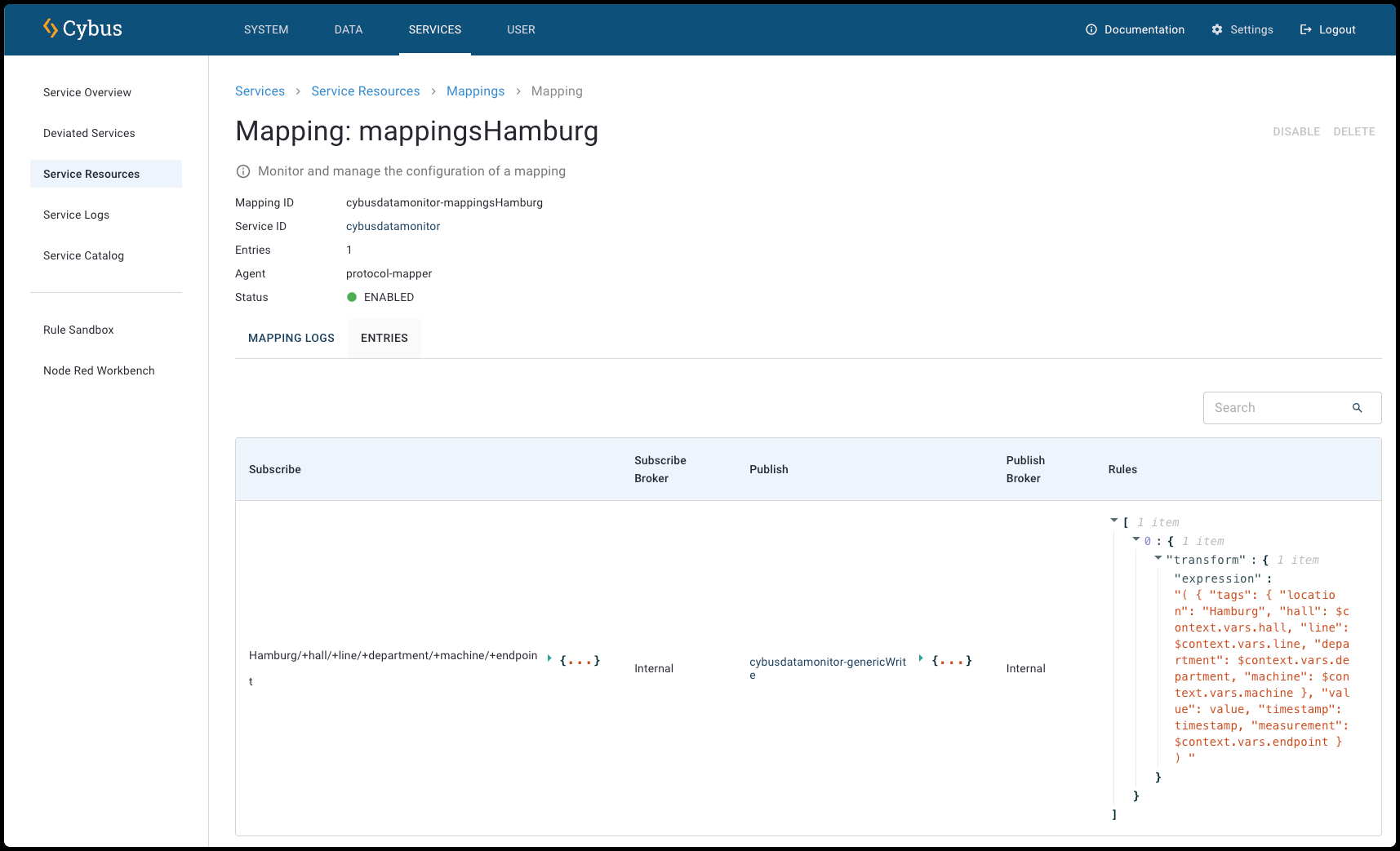
Task: Collapse the "transform" node in Rules
Action: pyautogui.click(x=1158, y=558)
